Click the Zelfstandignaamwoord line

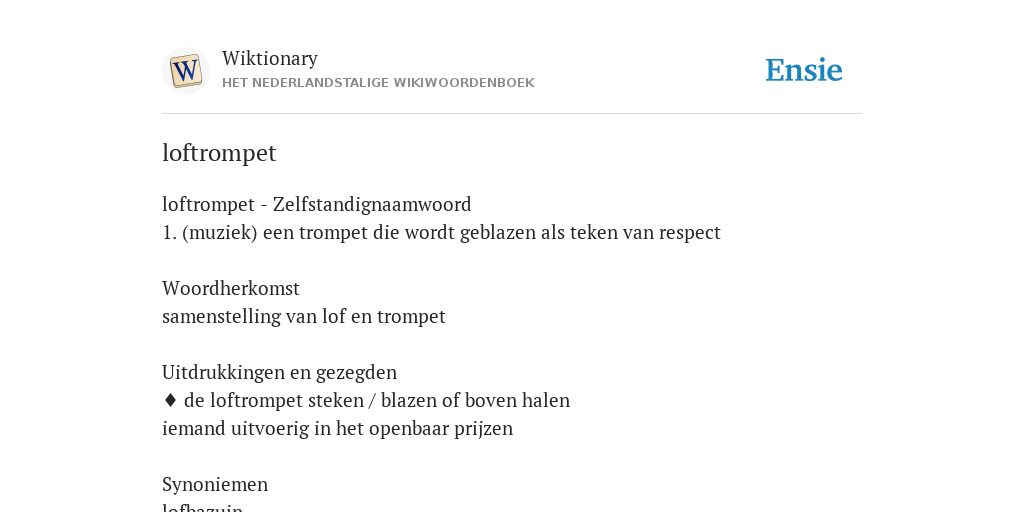(x=317, y=204)
